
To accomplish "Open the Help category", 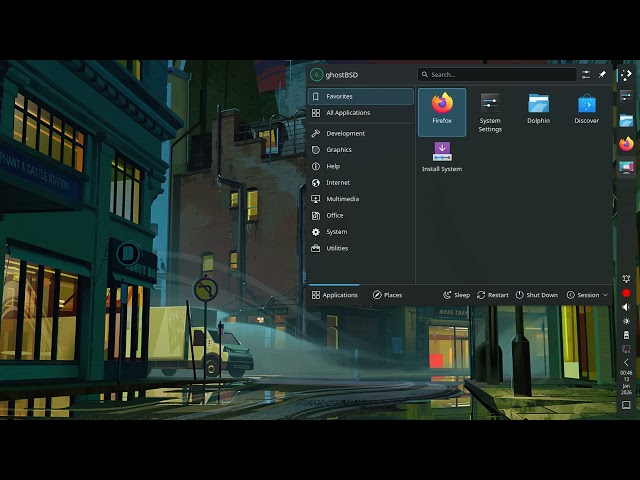I will [x=360, y=166].
